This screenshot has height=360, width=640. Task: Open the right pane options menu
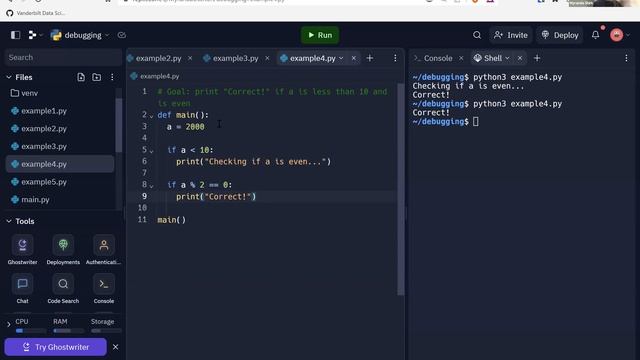click(627, 58)
